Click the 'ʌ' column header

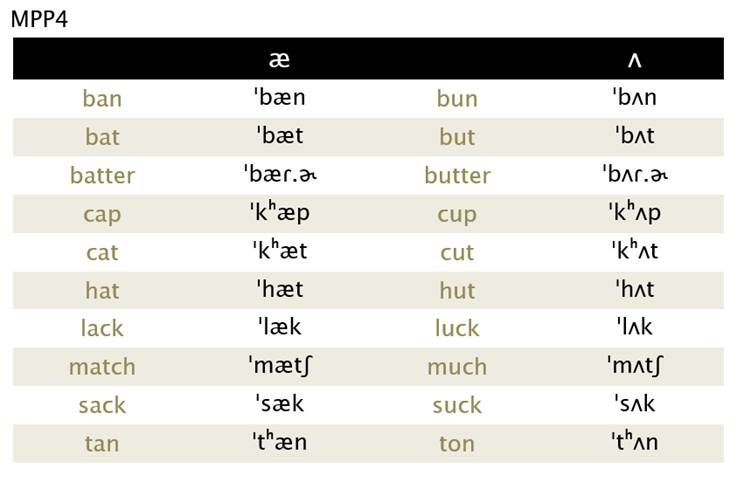click(634, 60)
